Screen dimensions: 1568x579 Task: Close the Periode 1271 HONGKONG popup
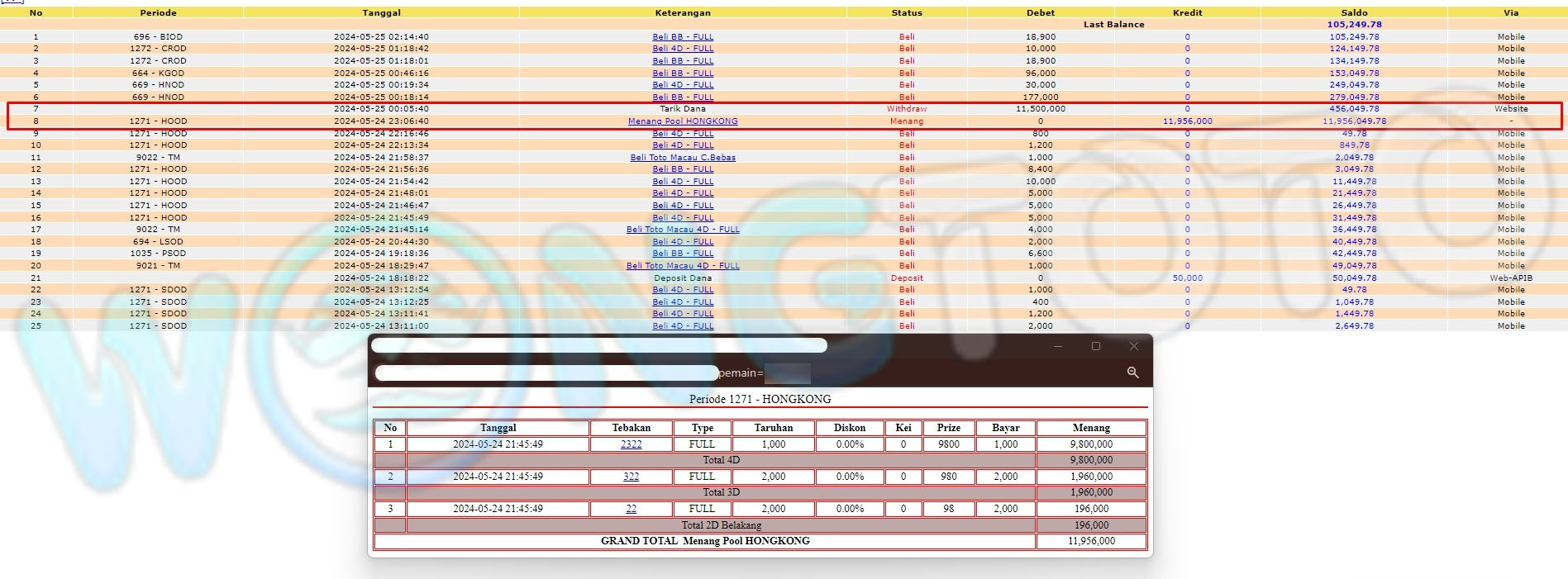click(x=1134, y=346)
